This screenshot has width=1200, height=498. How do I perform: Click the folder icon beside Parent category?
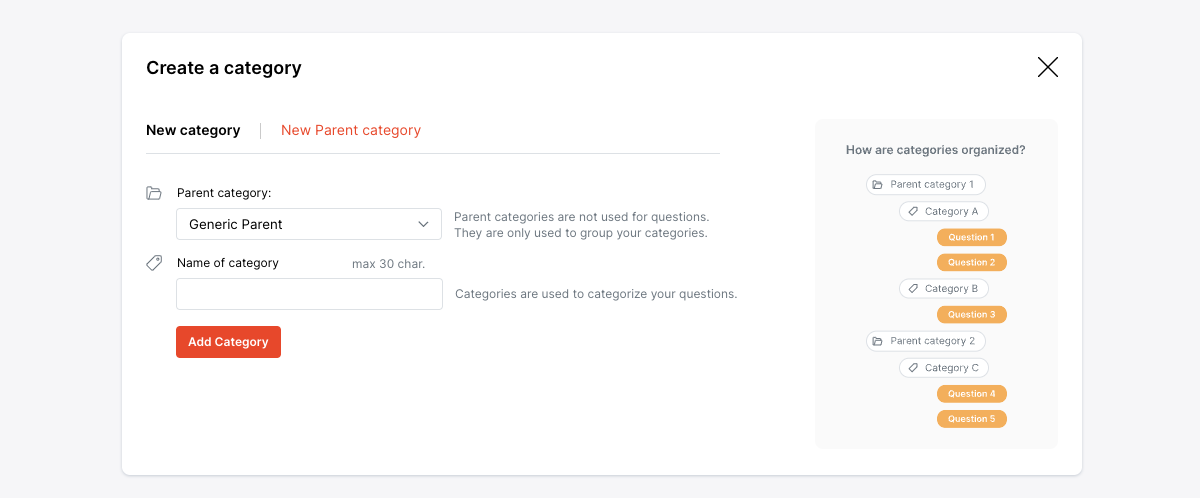coord(153,193)
